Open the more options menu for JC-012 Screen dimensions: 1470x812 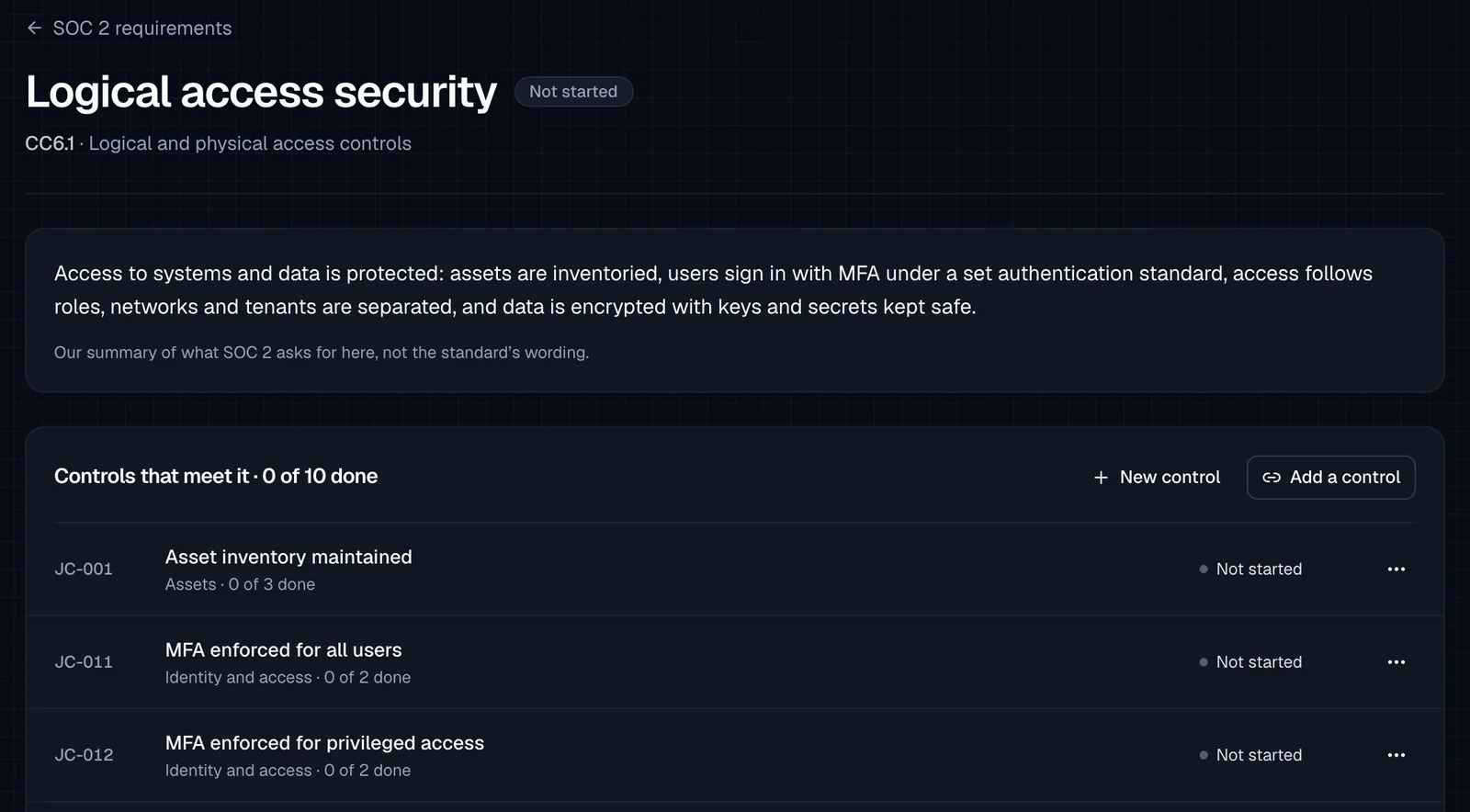1396,755
